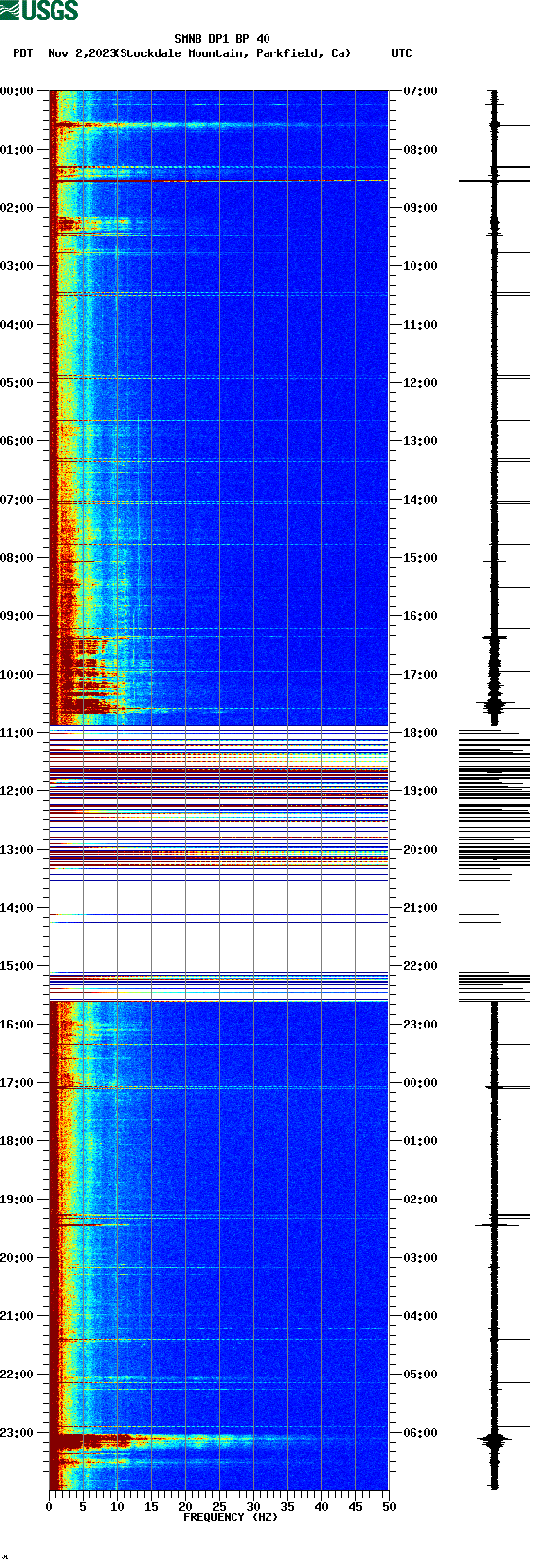Click the 19:00 UTC time label on the right axis
Image resolution: width=537 pixels, height=1568 pixels.
(419, 791)
